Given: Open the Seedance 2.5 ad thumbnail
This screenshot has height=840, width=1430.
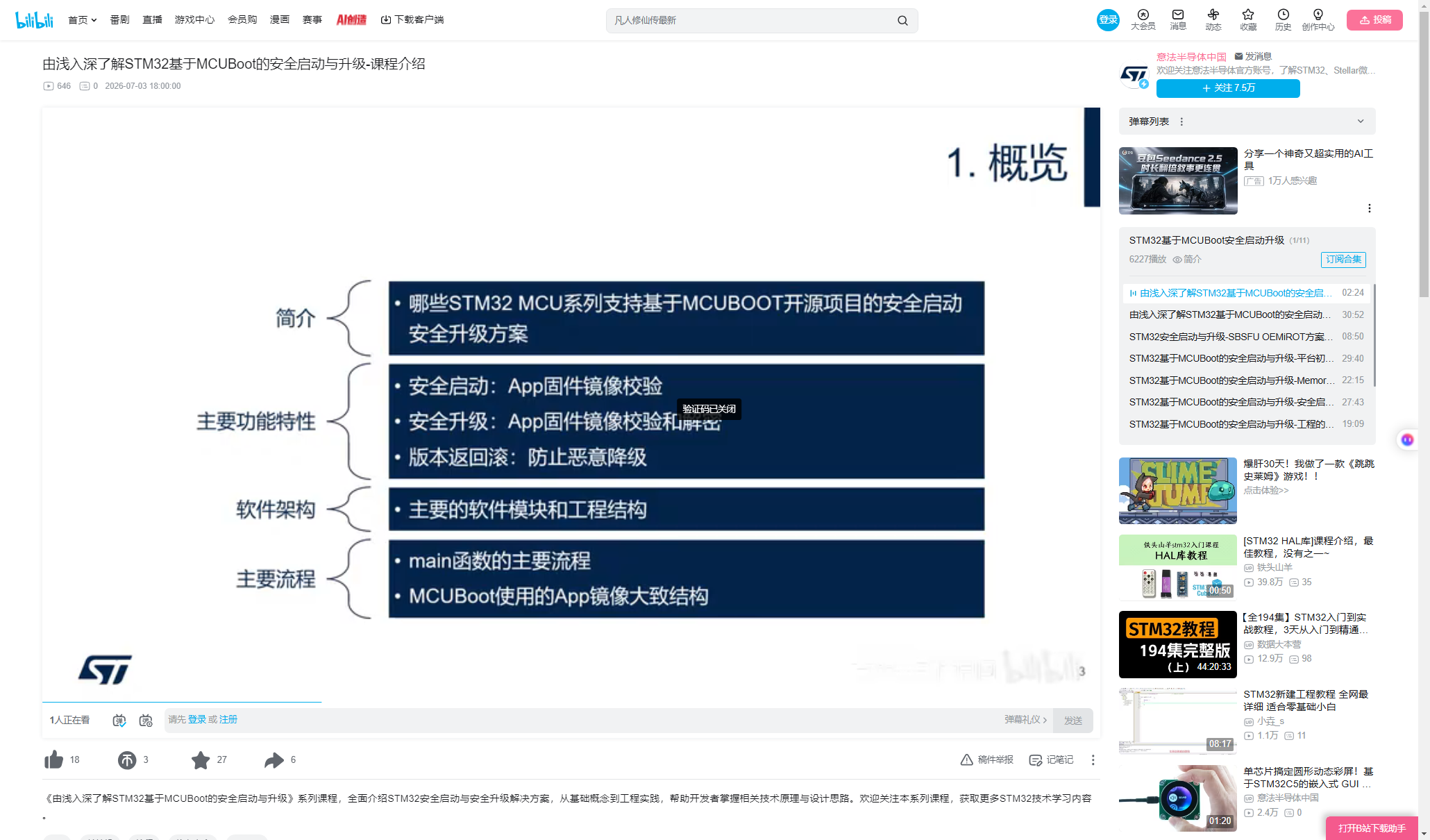Looking at the screenshot, I should pos(1178,180).
